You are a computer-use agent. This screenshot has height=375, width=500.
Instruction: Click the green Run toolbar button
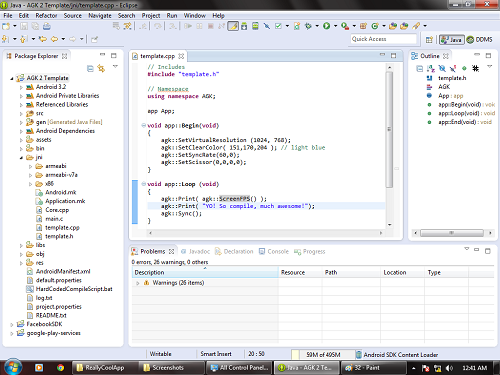tap(326, 26)
